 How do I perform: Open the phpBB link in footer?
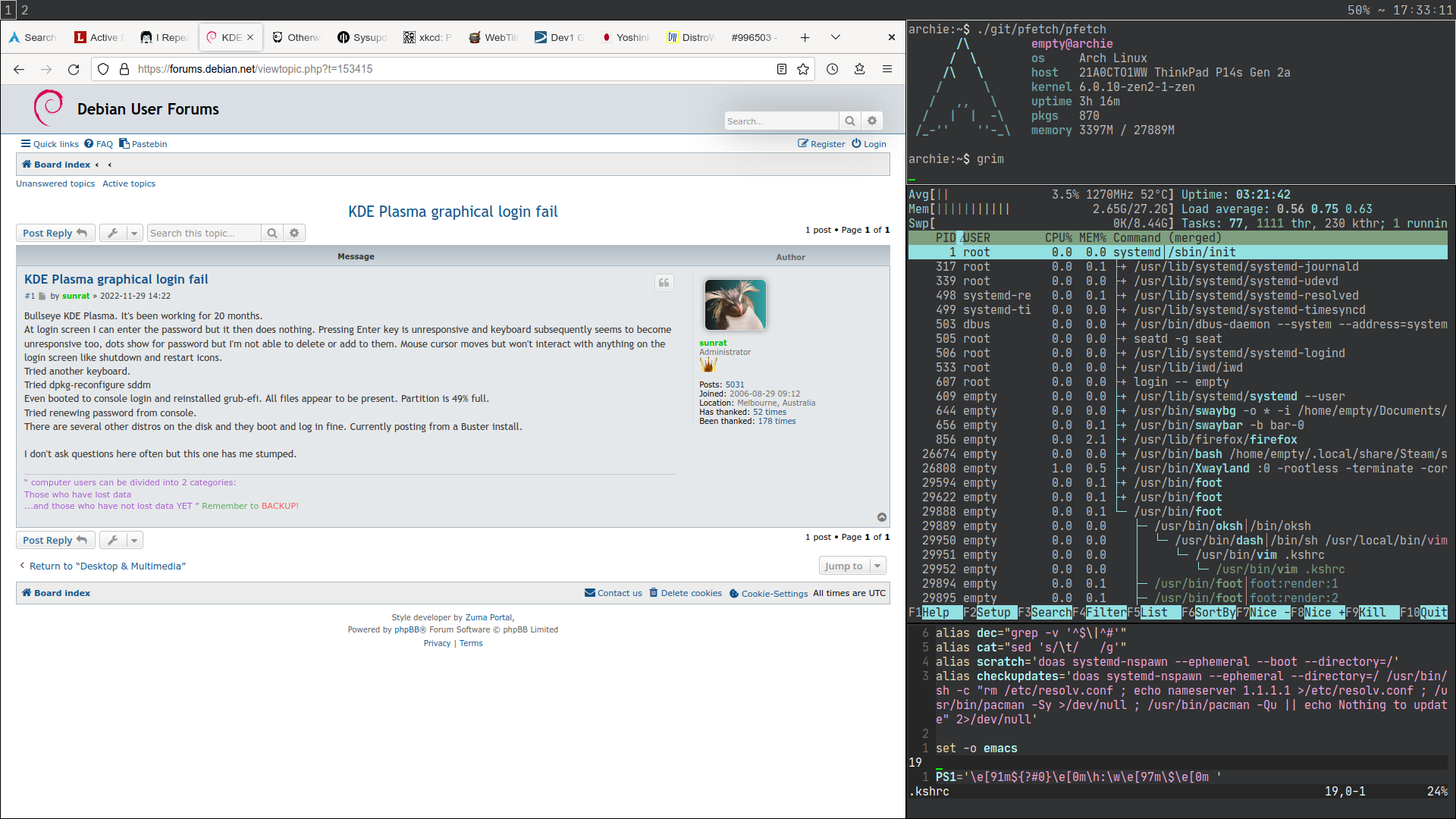pyautogui.click(x=406, y=629)
